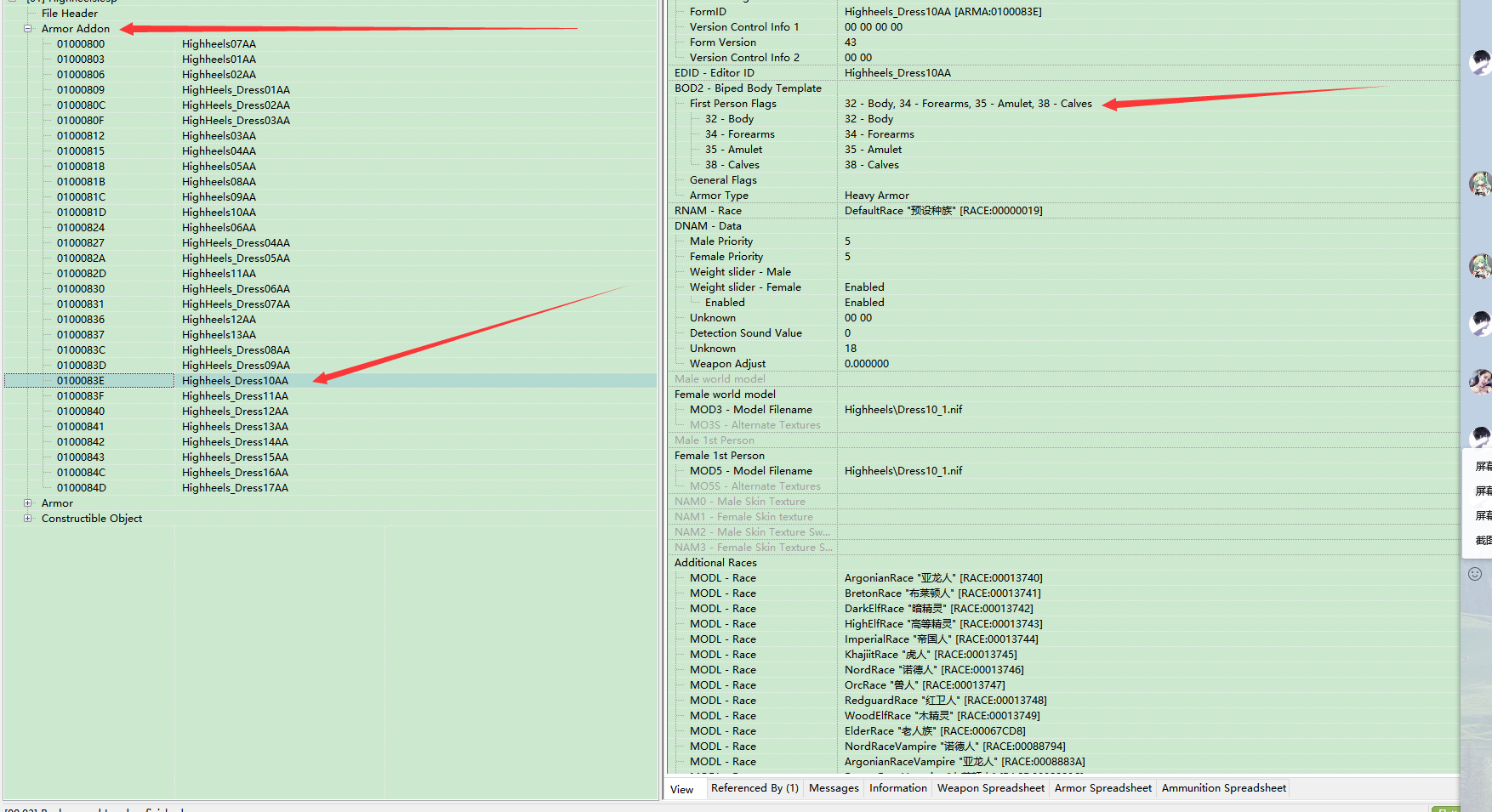The width and height of the screenshot is (1492, 812).
Task: Open the Ammunition Spreadsheet tab
Action: [x=1224, y=788]
